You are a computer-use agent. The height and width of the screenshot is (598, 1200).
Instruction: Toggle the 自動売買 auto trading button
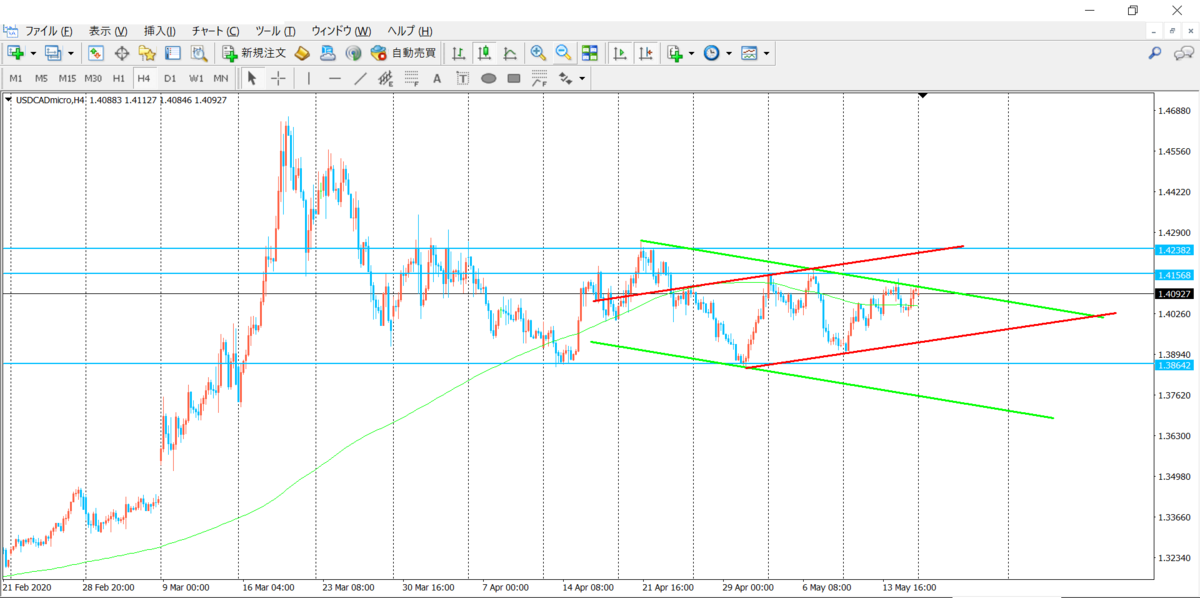point(403,53)
